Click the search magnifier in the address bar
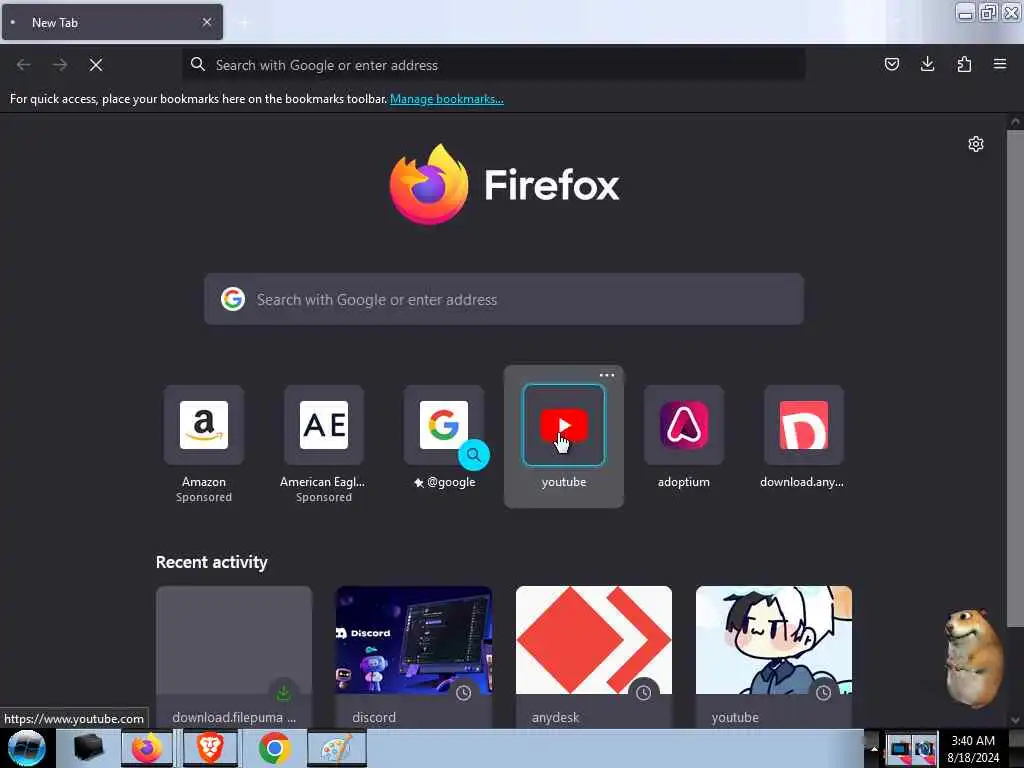 coord(198,64)
